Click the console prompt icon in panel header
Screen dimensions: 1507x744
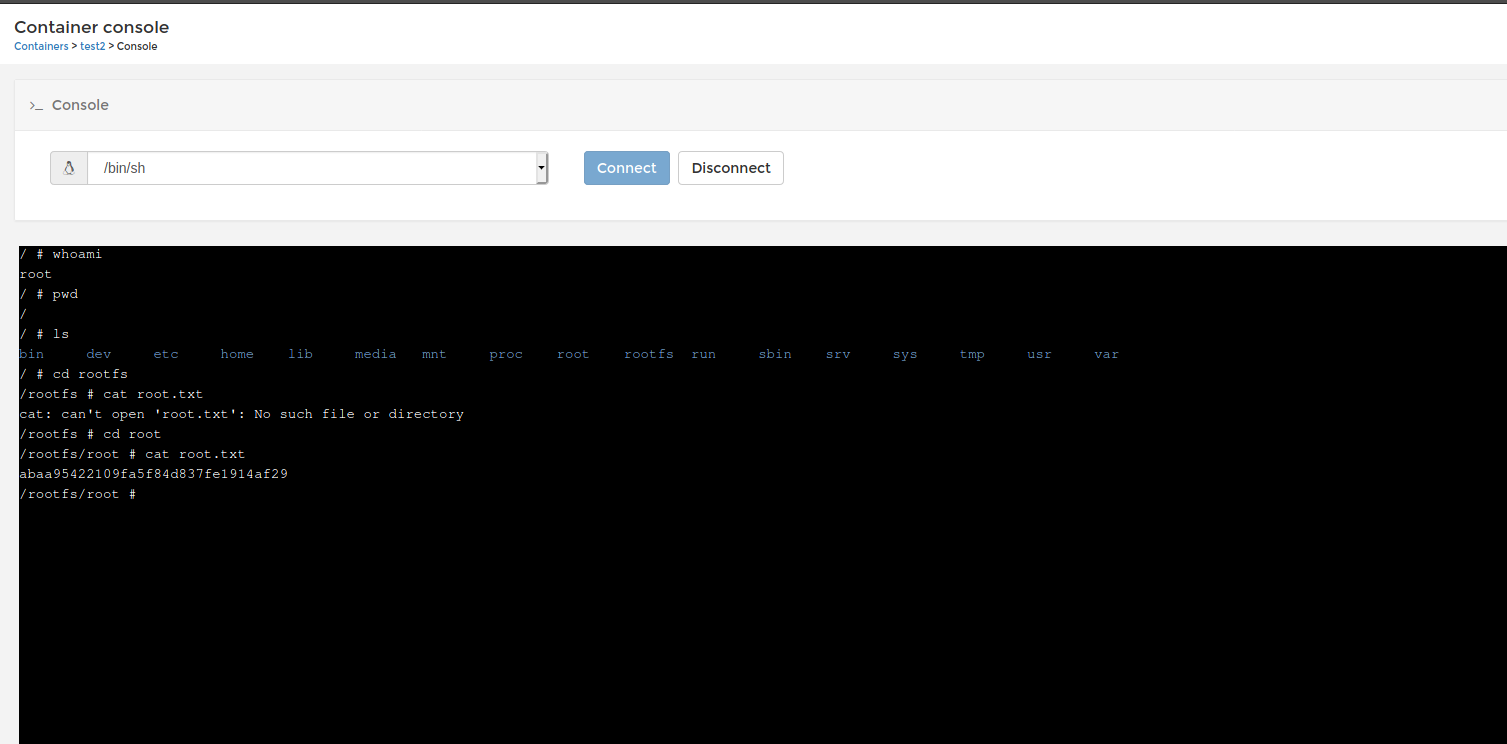36,105
